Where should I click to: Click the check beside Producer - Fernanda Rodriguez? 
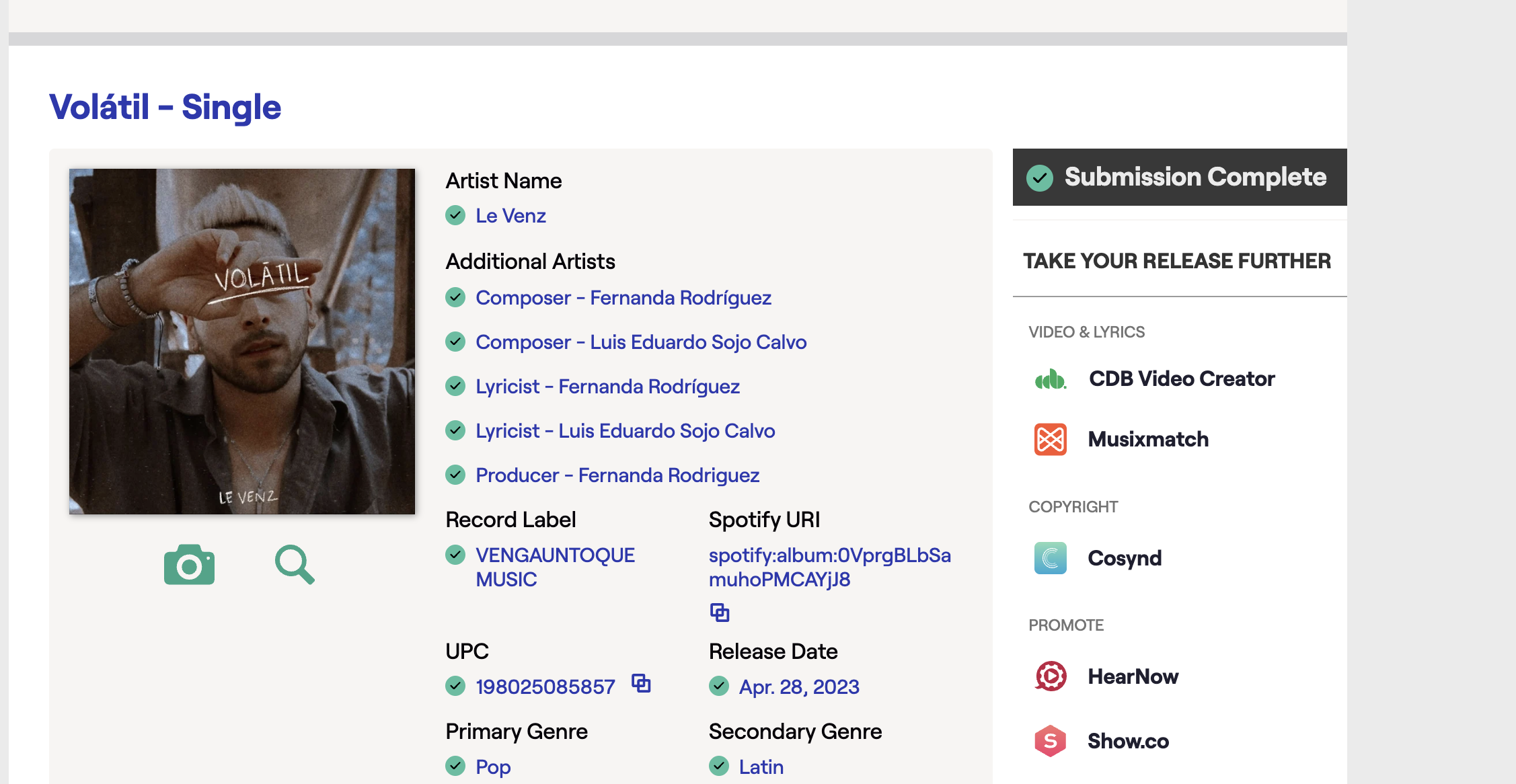[x=455, y=475]
